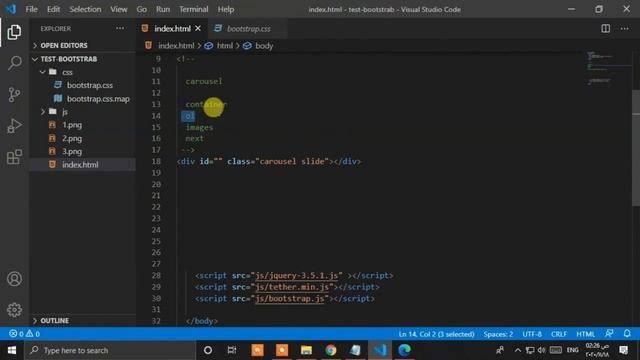The width and height of the screenshot is (640, 360).
Task: Open Microsoft Edge from the taskbar
Action: 404,350
